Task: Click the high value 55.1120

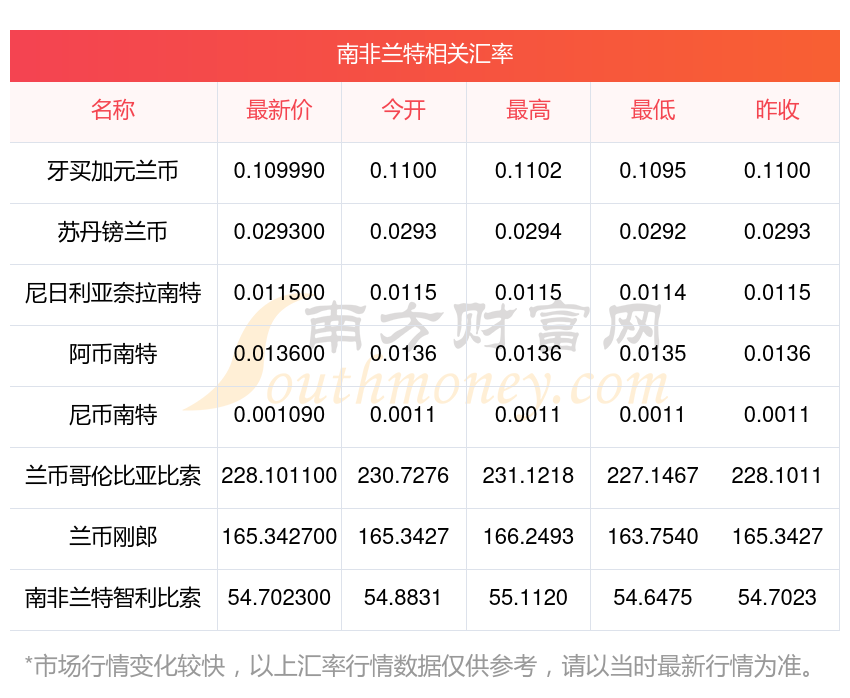Action: (528, 598)
